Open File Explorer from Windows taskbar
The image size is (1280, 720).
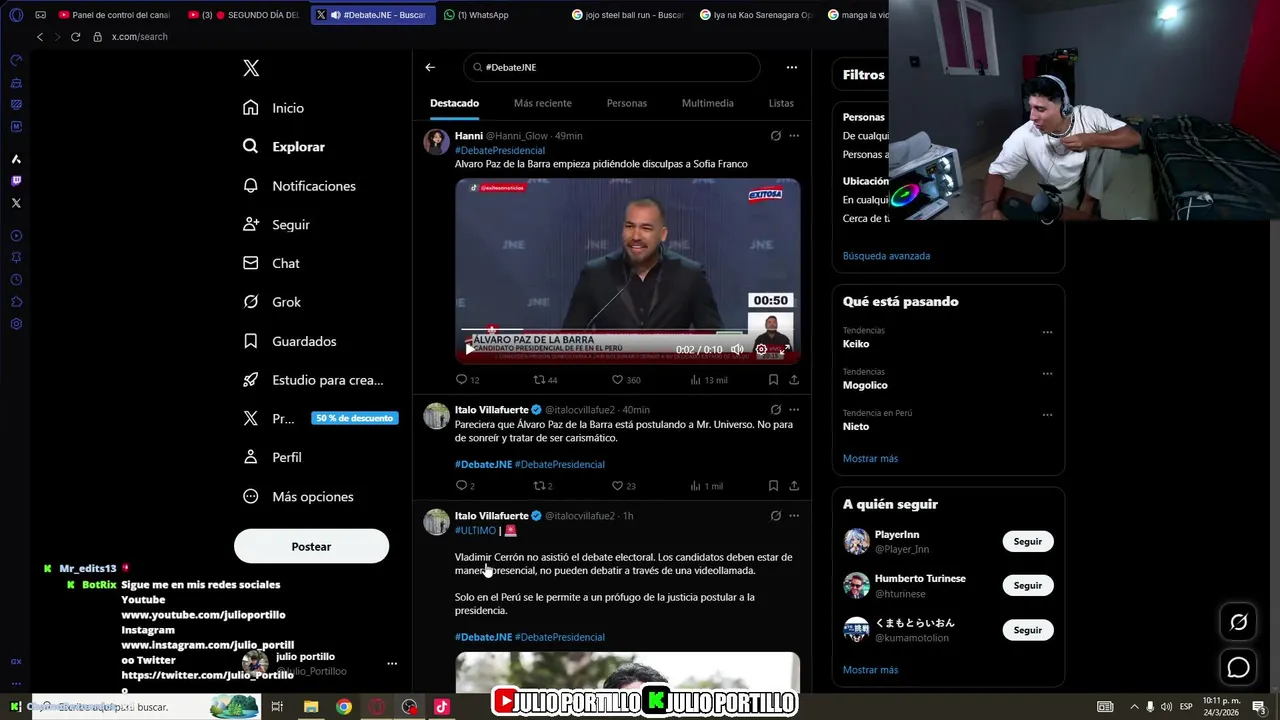(311, 707)
